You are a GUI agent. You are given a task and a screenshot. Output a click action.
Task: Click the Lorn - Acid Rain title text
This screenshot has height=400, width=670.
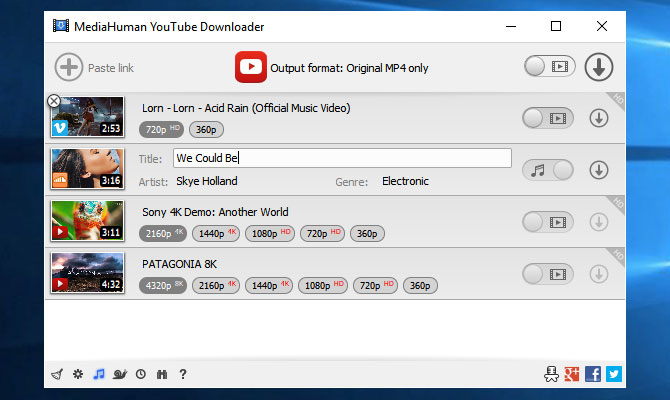[246, 108]
